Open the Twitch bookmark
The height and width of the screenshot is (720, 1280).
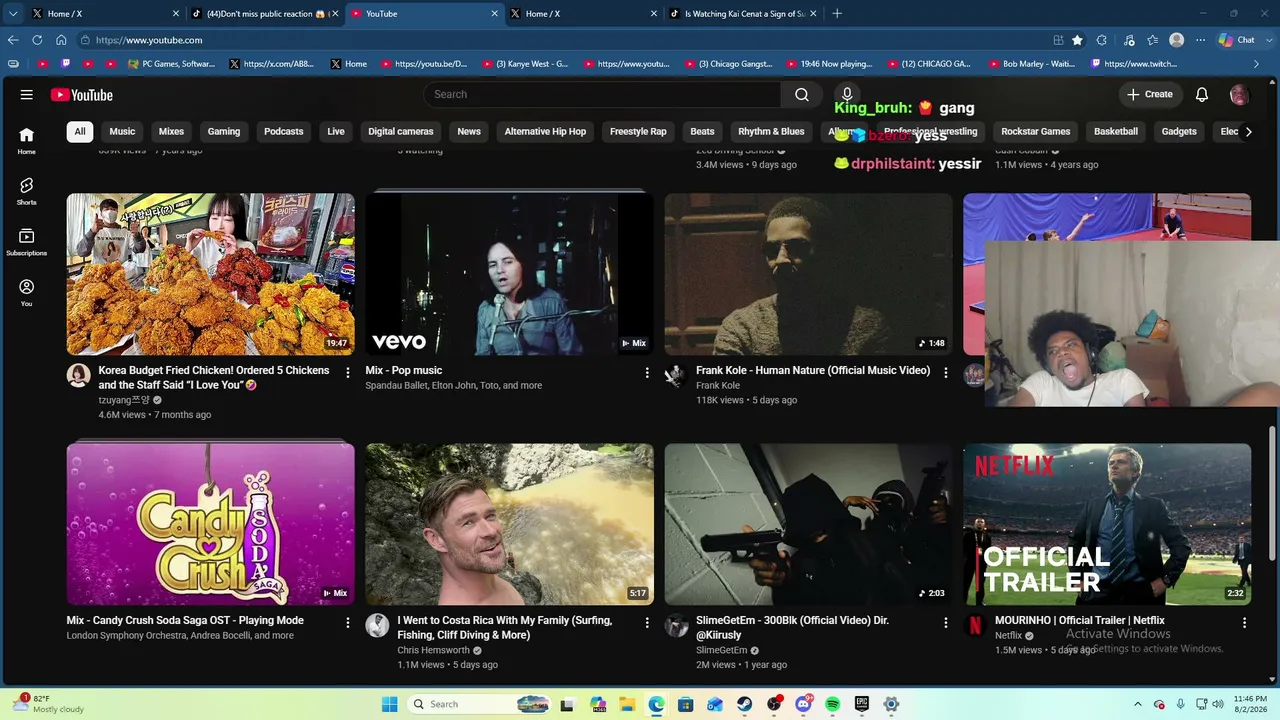click(x=1134, y=64)
